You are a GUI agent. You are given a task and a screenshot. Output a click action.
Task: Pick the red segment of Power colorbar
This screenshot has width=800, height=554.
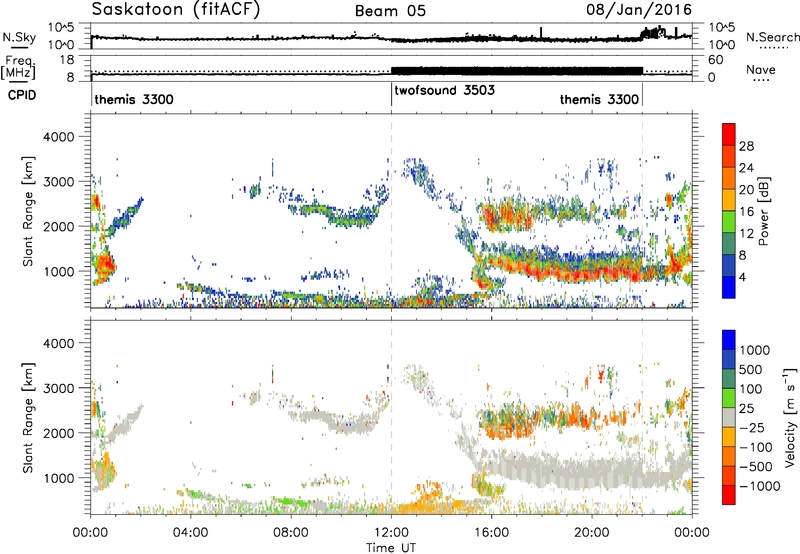729,134
